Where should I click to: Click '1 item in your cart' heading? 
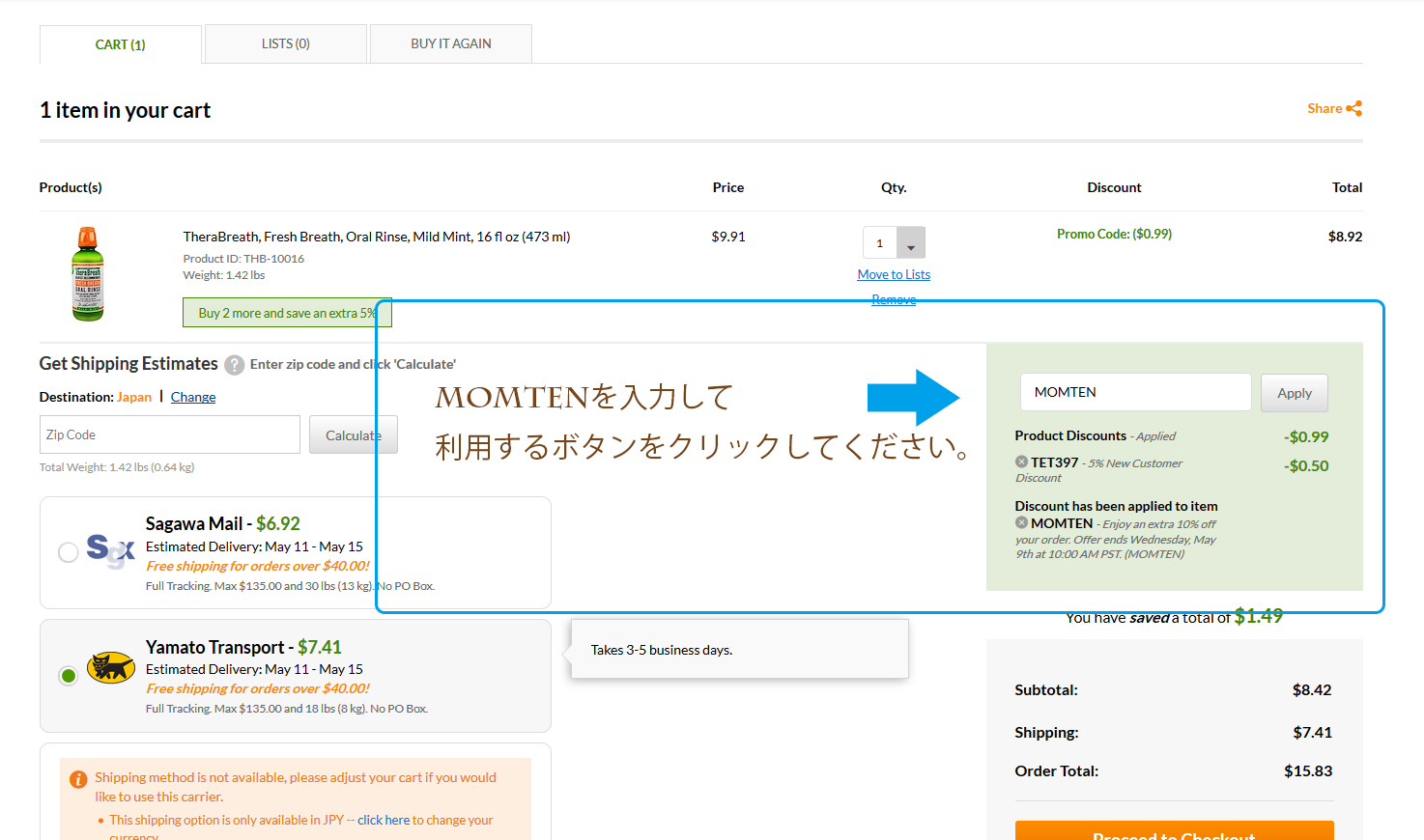click(x=125, y=110)
